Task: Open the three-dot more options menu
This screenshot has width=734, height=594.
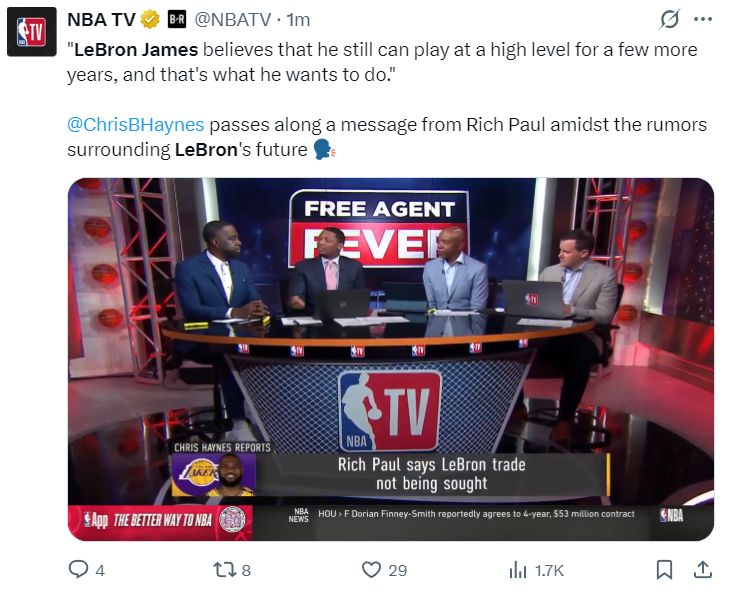Action: tap(703, 20)
